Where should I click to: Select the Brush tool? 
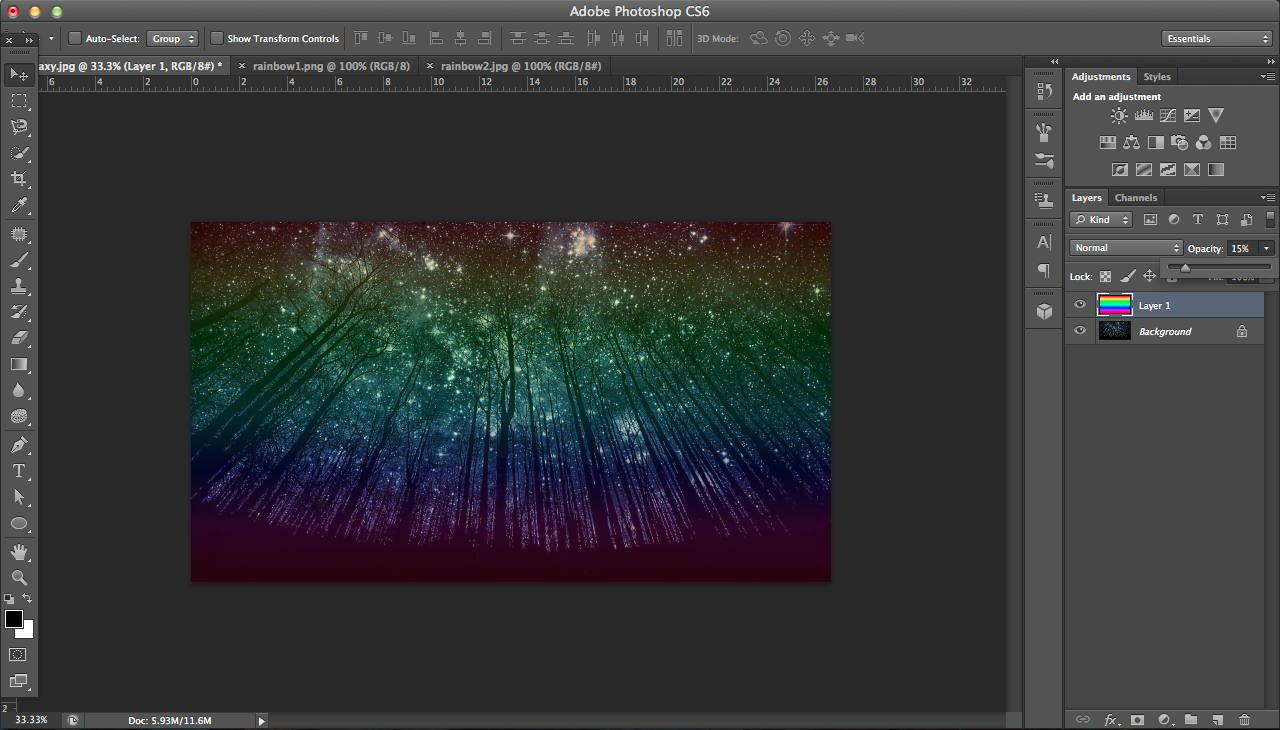pos(19,260)
